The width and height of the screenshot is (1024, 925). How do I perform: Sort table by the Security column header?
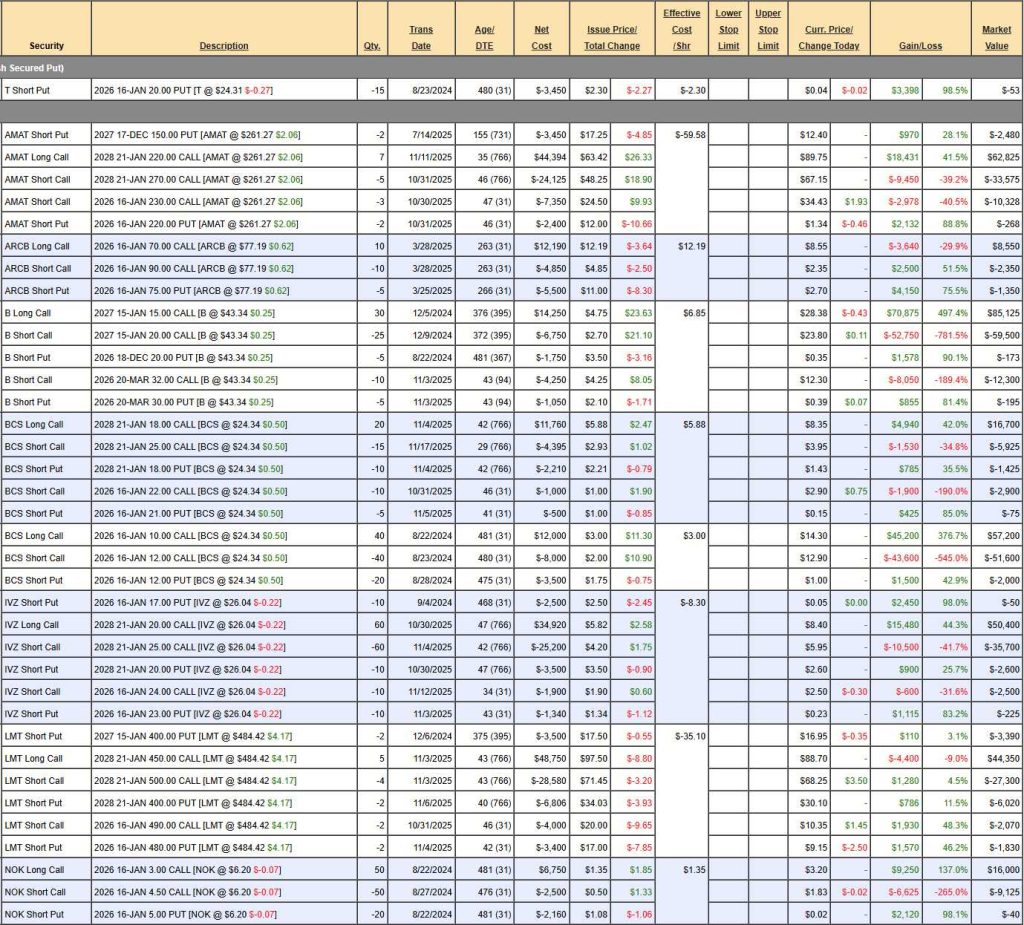point(46,46)
